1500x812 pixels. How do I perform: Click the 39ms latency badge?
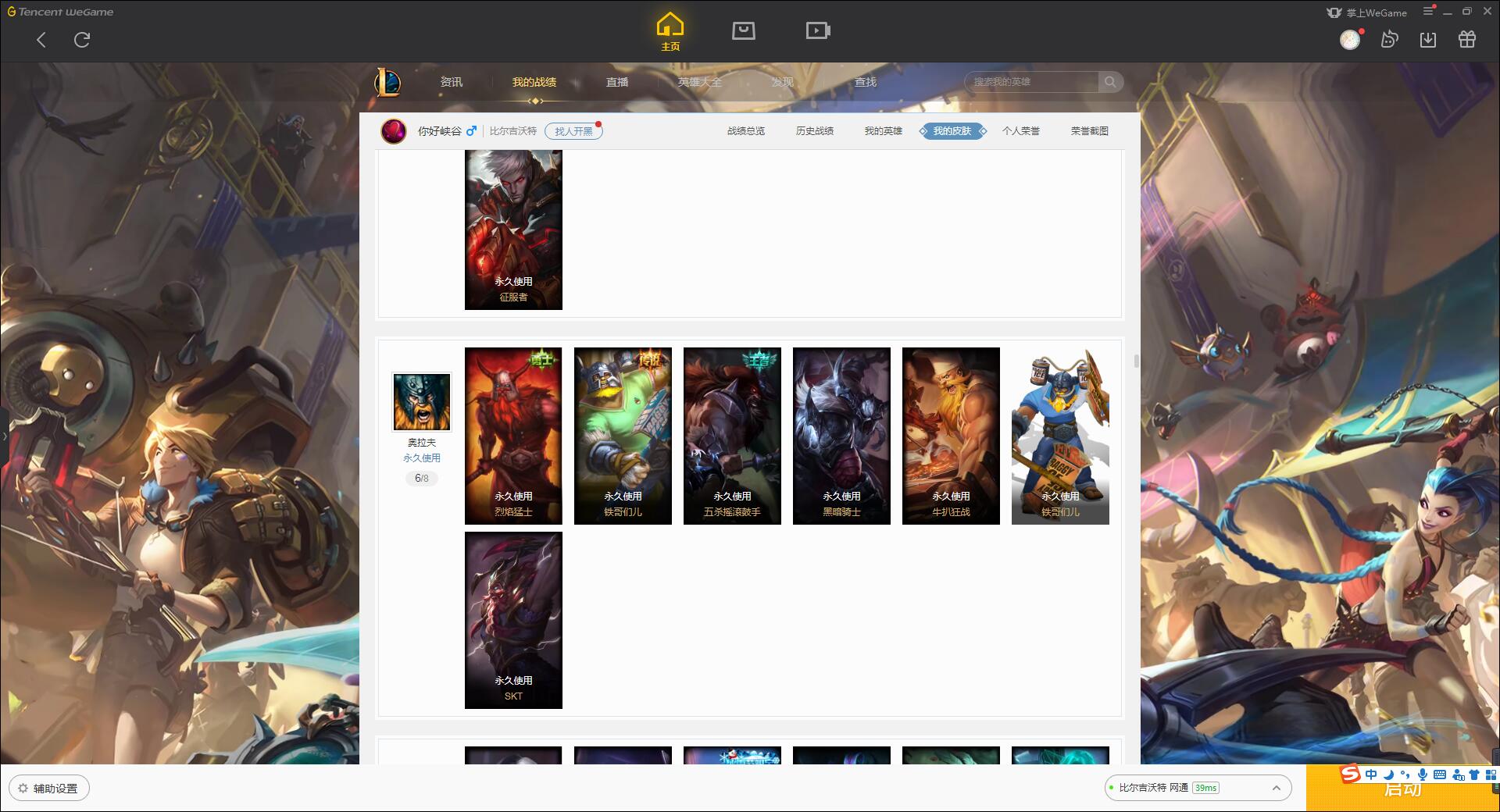(x=1205, y=788)
